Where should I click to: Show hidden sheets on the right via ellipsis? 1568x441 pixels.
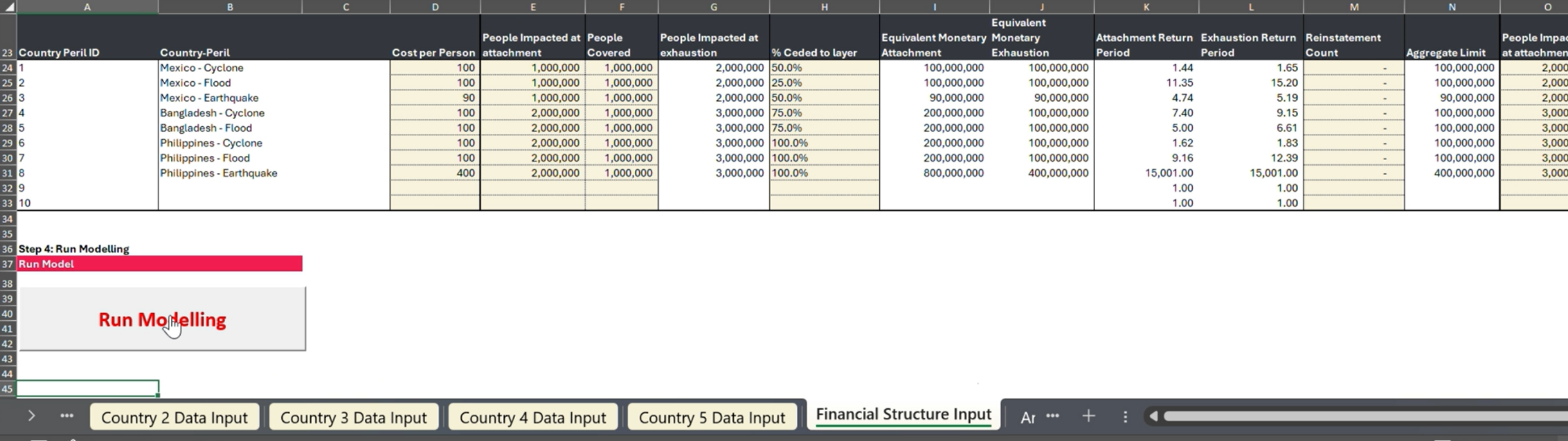pyautogui.click(x=1052, y=416)
